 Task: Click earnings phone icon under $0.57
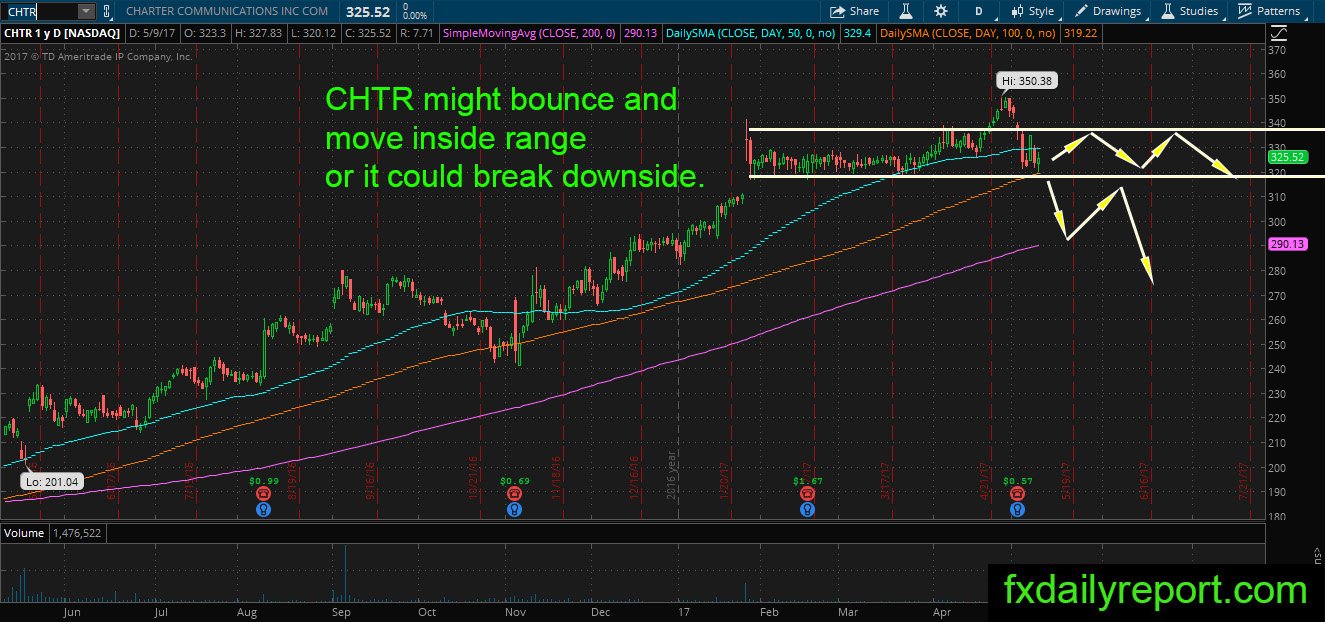click(1017, 494)
